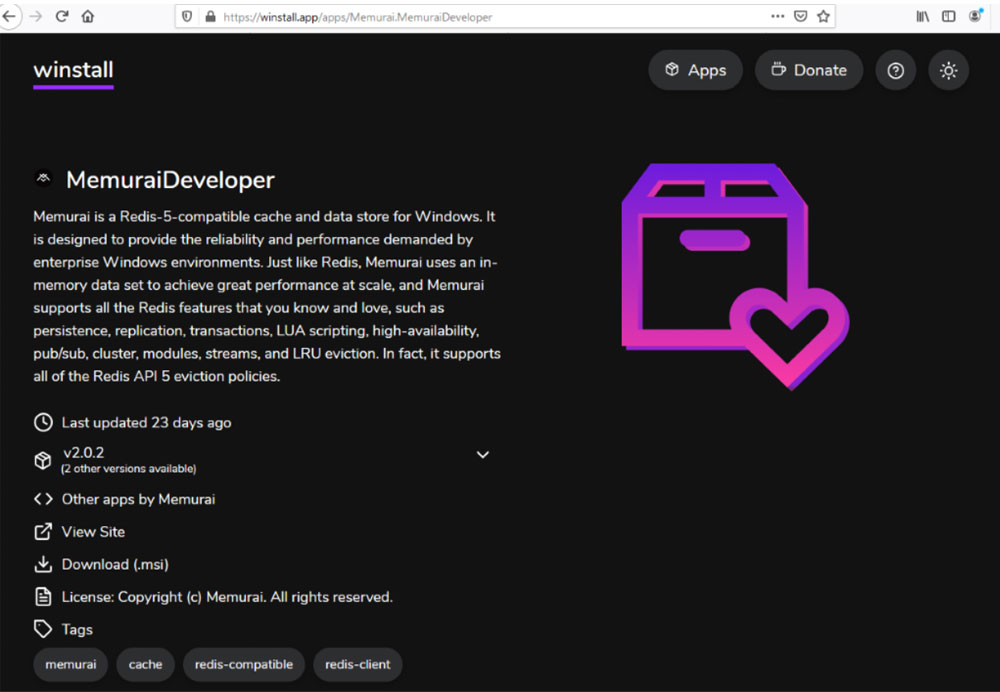1000x692 pixels.
Task: Select the 'redis-client' tag
Action: tap(358, 664)
